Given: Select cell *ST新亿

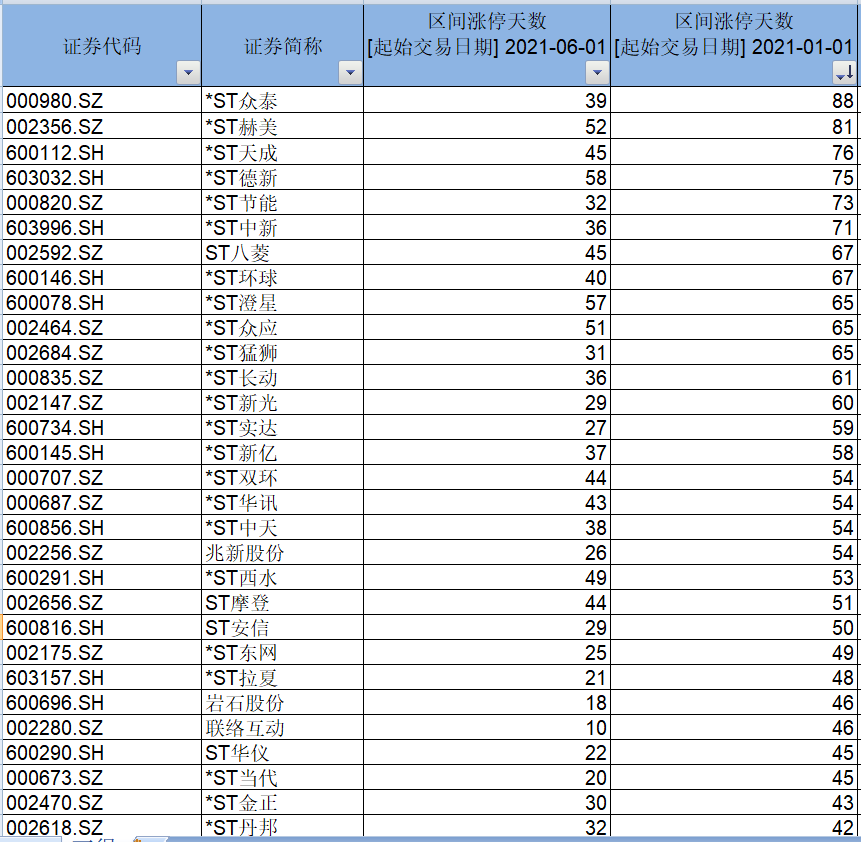Looking at the screenshot, I should pyautogui.click(x=283, y=452).
